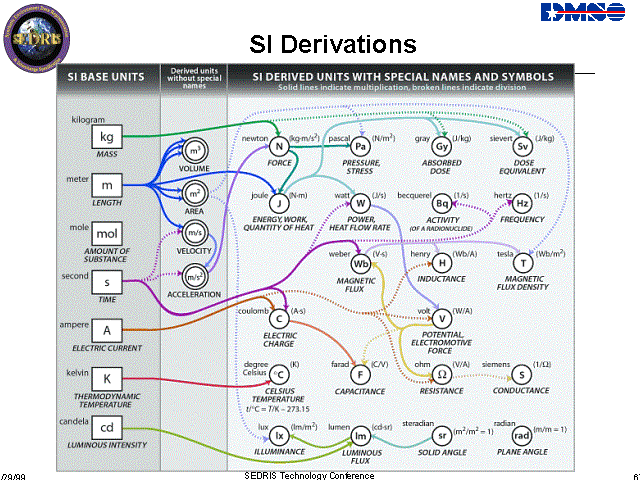Screen dimensions: 640x480
Task: Click the DOSE EQUIVALENT label
Action: pos(522,167)
